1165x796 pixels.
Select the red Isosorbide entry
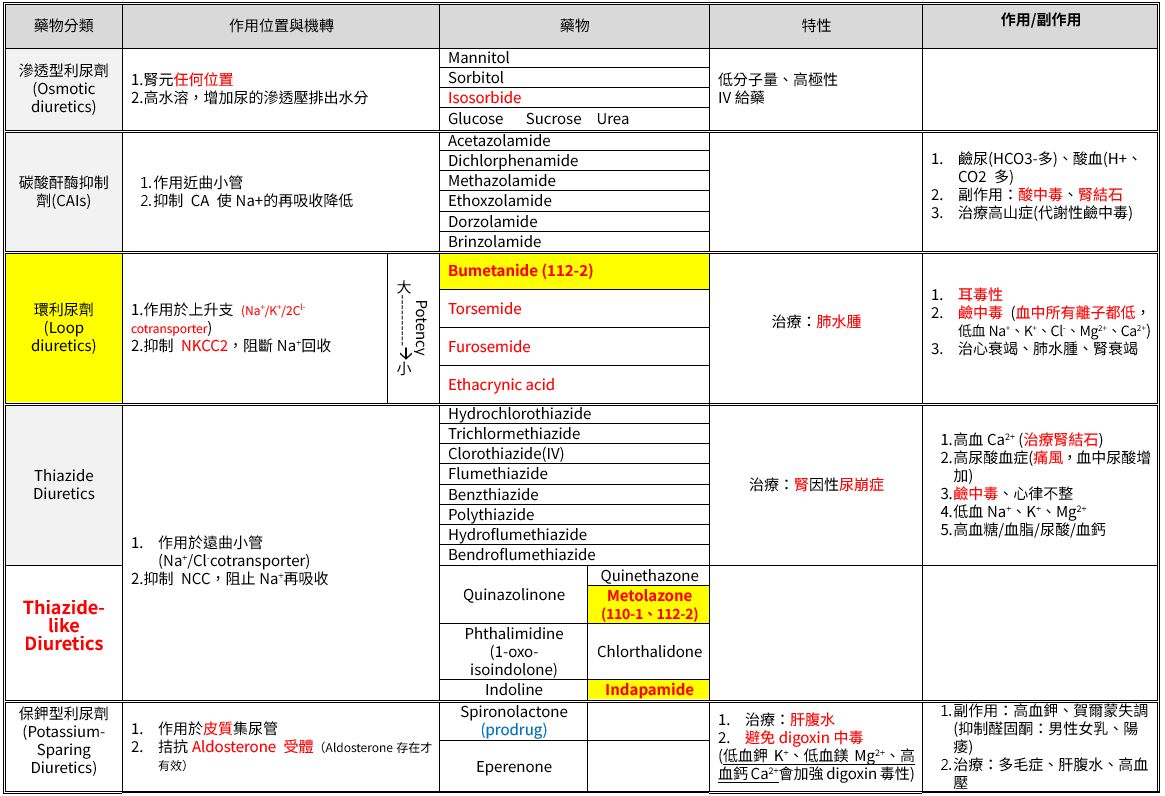[x=574, y=98]
